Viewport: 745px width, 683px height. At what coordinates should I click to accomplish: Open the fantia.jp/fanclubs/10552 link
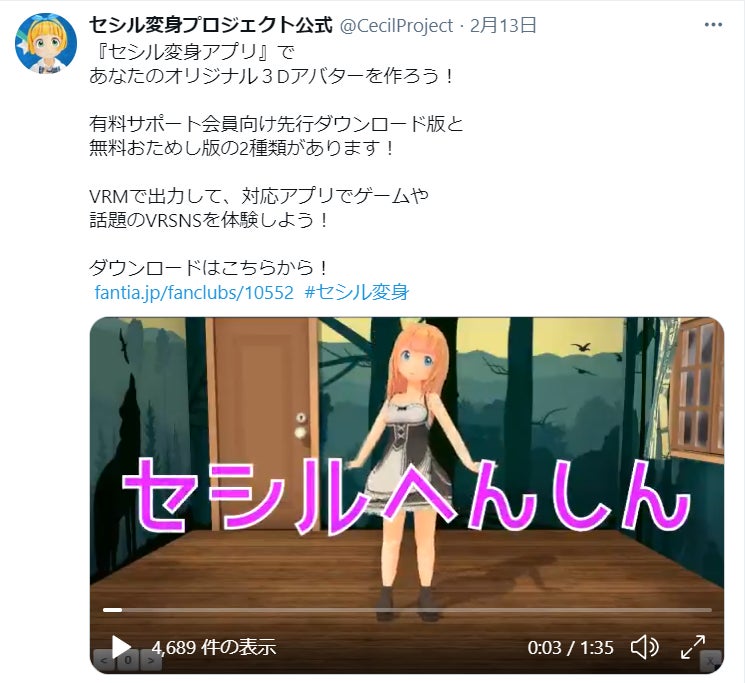[x=194, y=292]
